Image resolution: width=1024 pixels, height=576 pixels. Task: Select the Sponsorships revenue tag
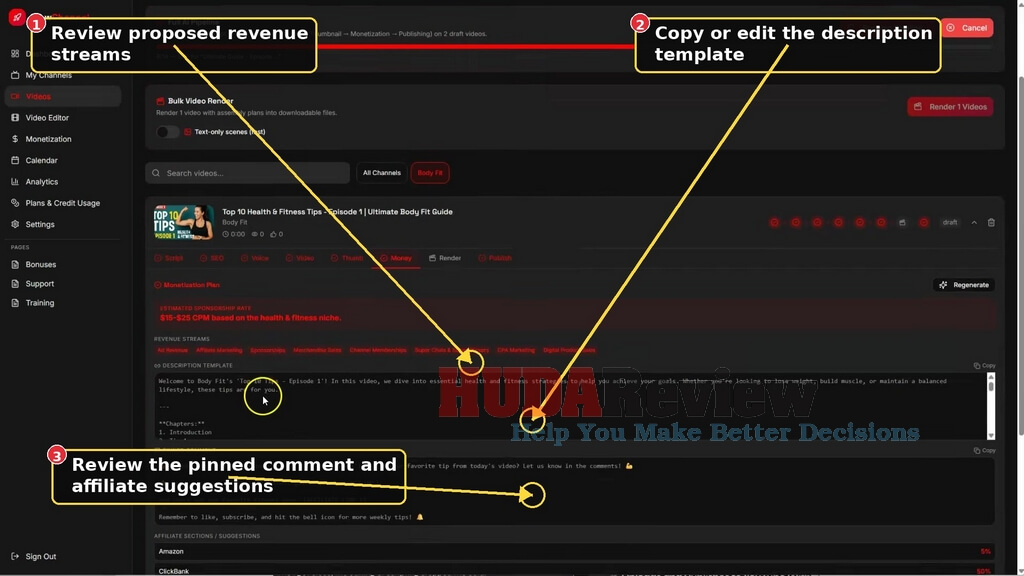(x=267, y=350)
